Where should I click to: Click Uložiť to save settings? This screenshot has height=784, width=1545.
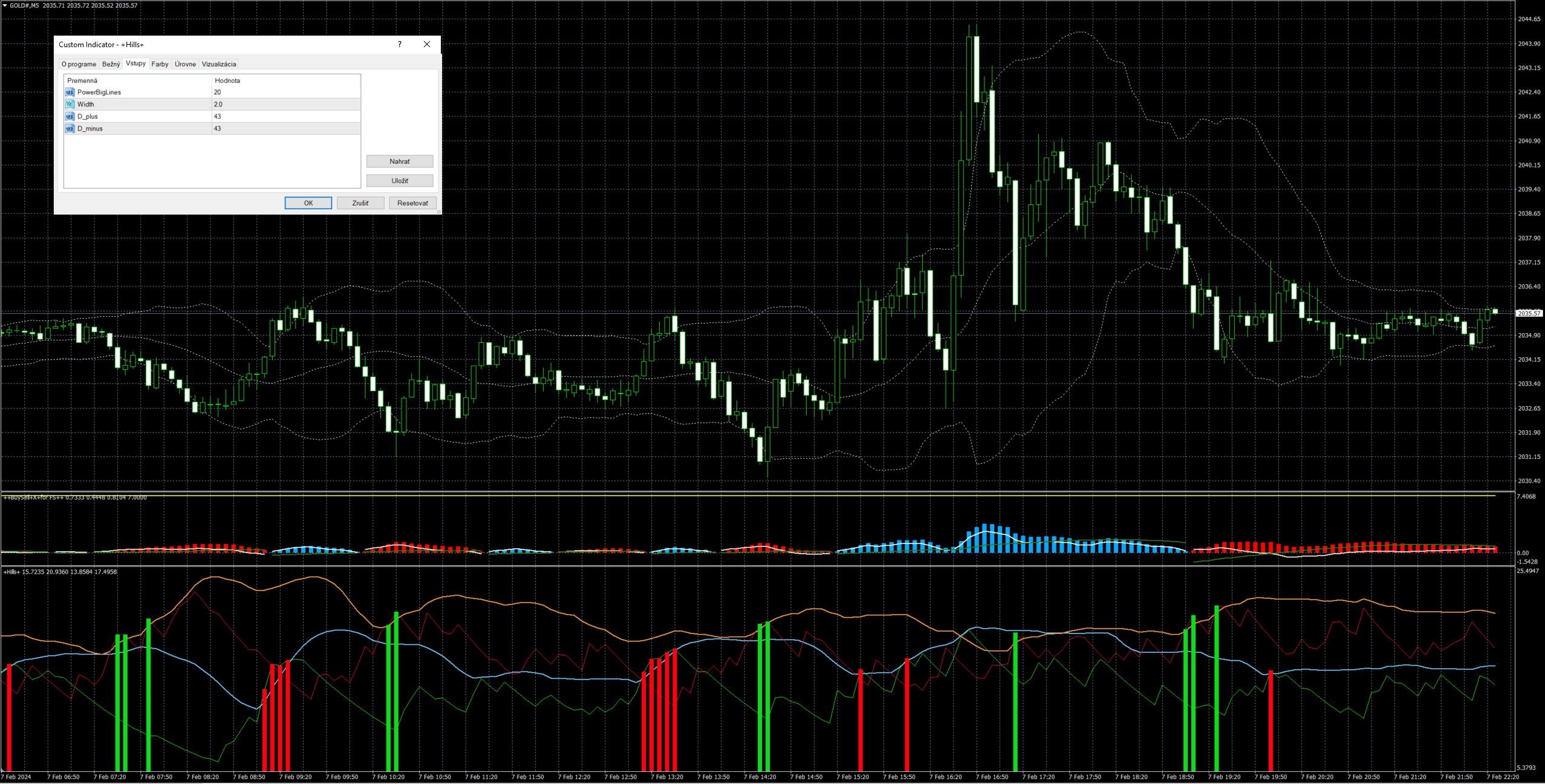400,181
